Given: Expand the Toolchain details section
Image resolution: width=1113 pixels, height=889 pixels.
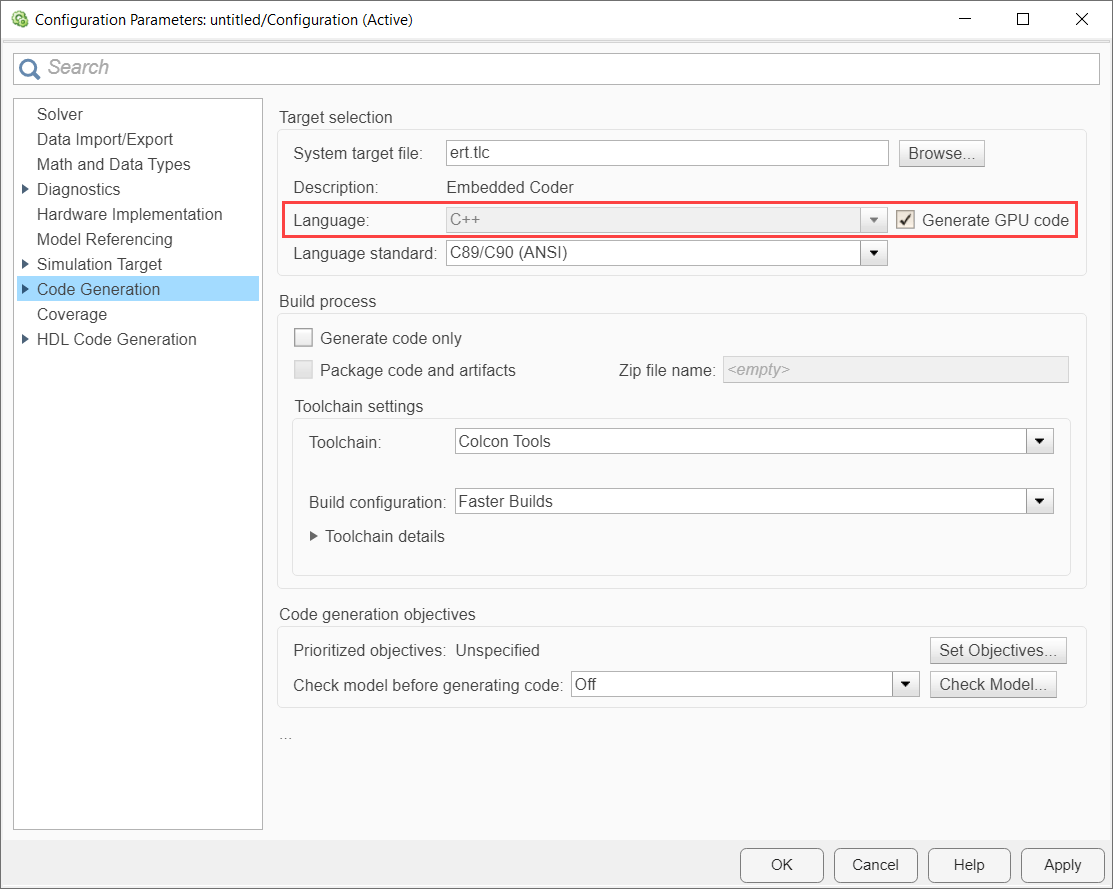Looking at the screenshot, I should (314, 536).
